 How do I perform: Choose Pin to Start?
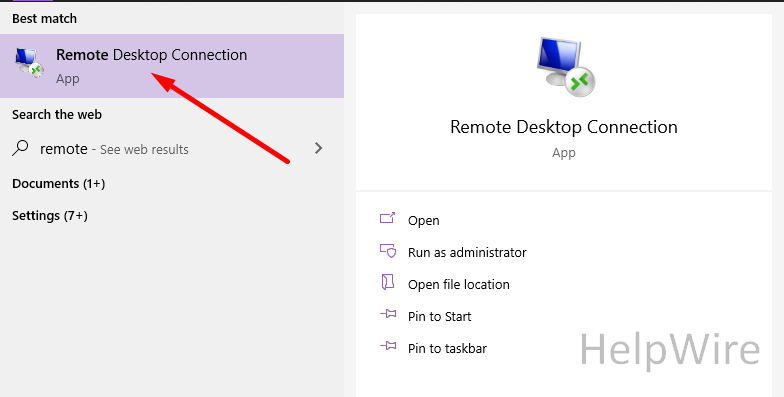(x=440, y=316)
